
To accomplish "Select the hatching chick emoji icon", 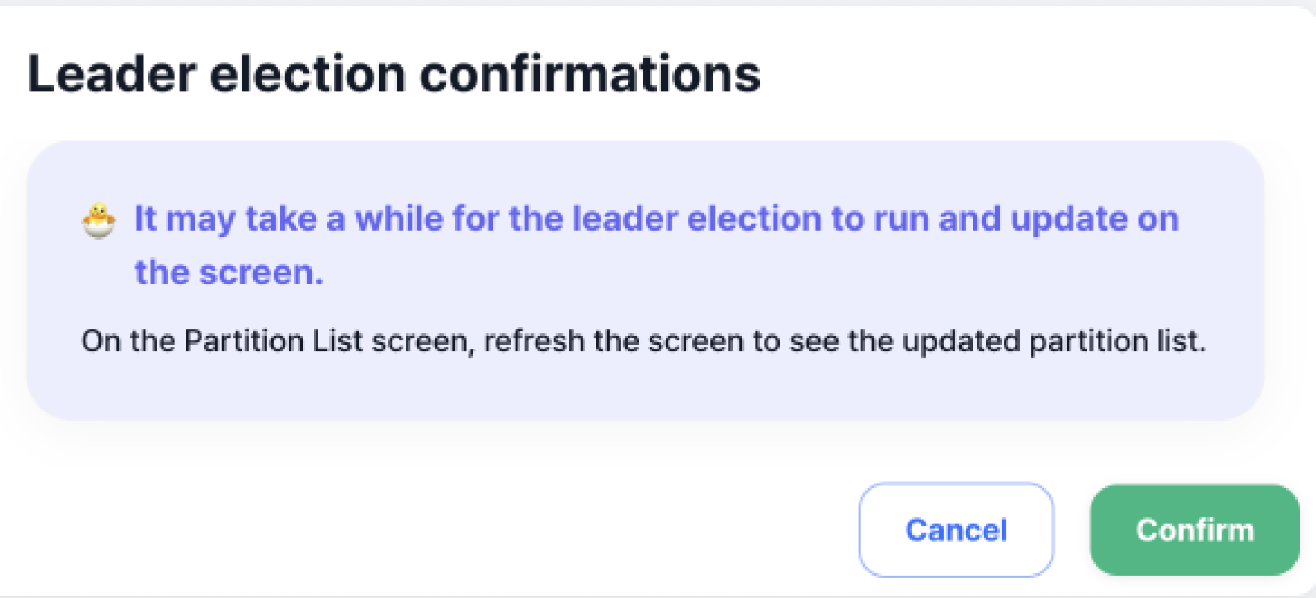I will pos(97,218).
